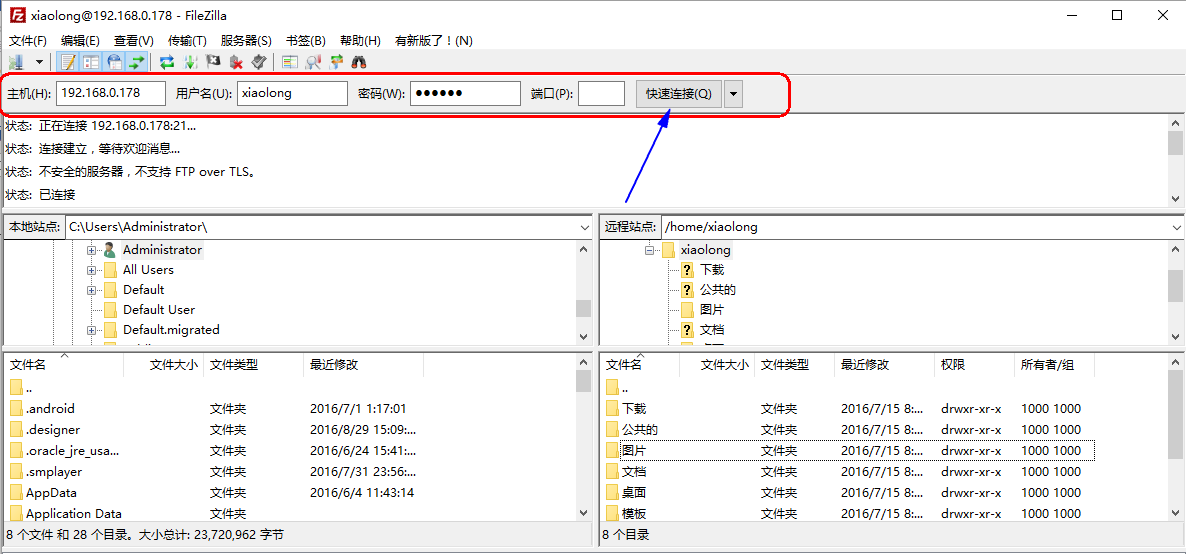Toggle the transfer queue display
This screenshot has width=1186, height=554.
pyautogui.click(x=137, y=62)
